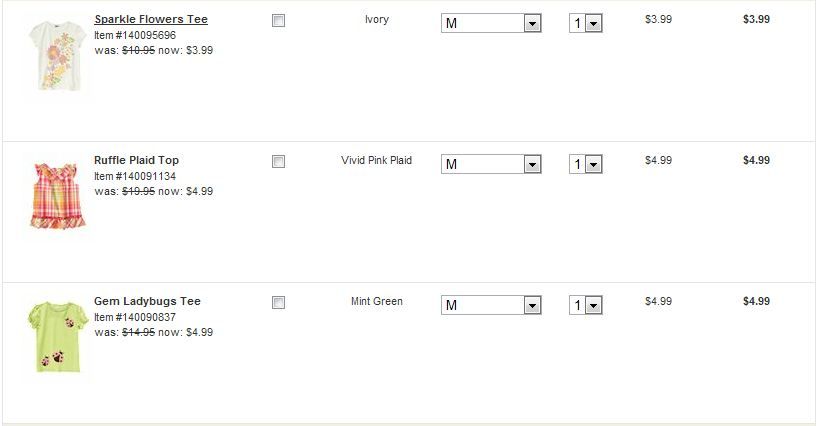Check the box for Sparkle Flowers Tee
The height and width of the screenshot is (426, 818).
coord(279,20)
